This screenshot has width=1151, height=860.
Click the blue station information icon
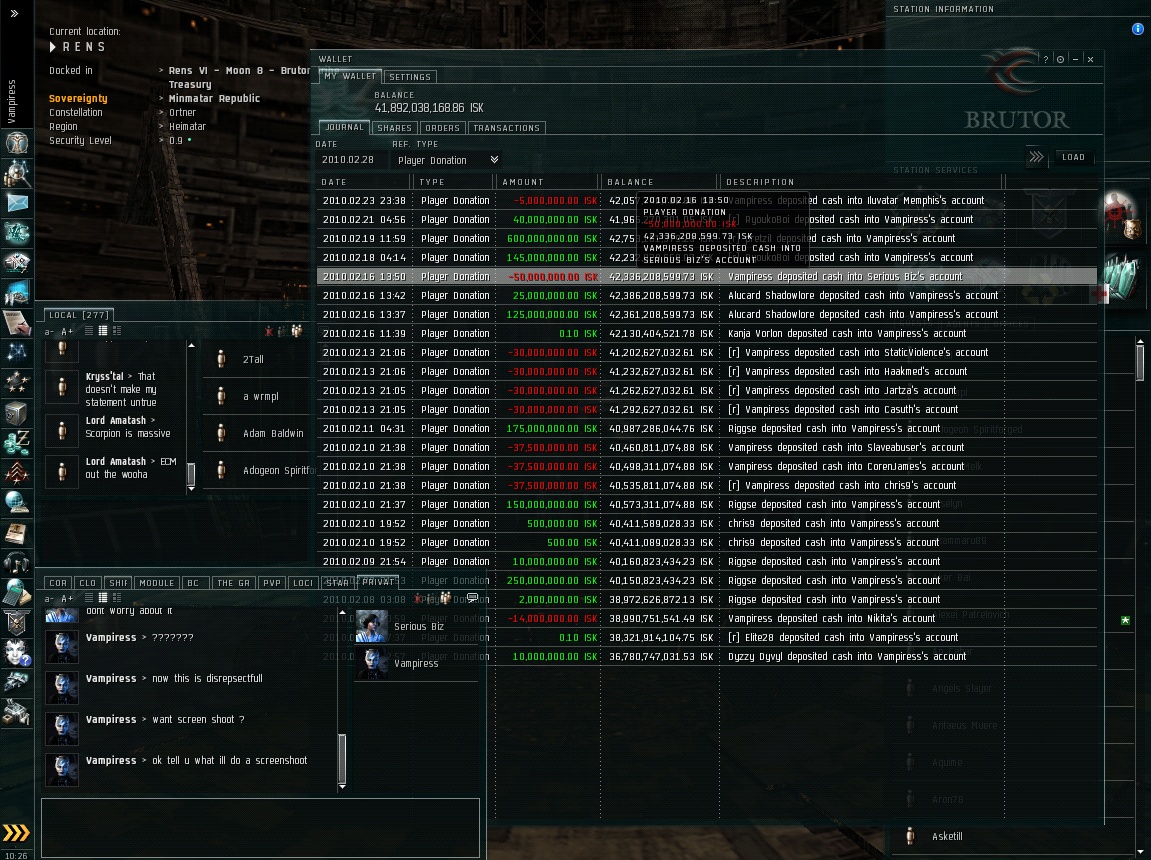click(x=1137, y=29)
